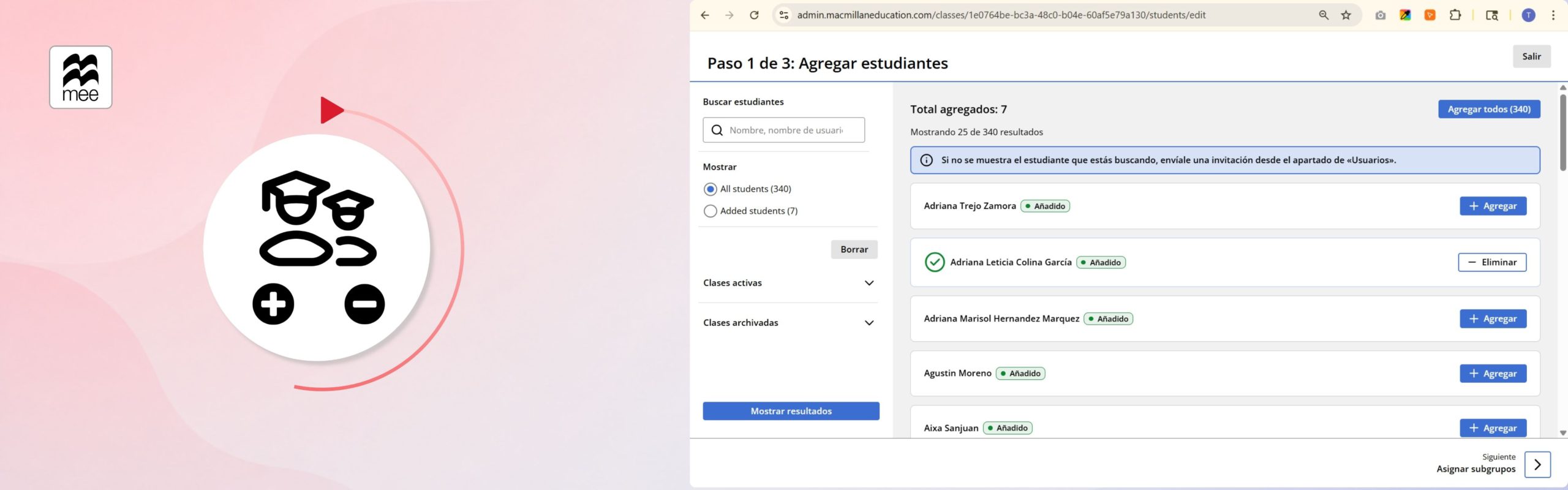The width and height of the screenshot is (1568, 490).
Task: Click the Buscar estudiantes label
Action: (x=743, y=102)
